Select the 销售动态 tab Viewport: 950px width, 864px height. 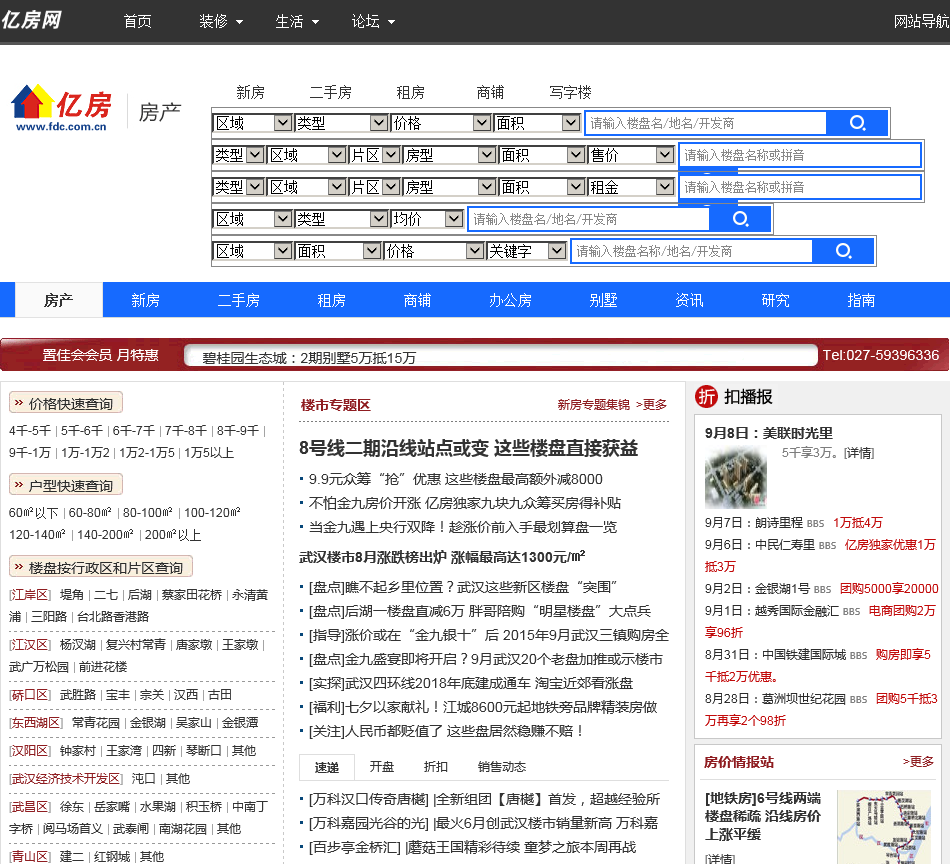click(x=502, y=766)
